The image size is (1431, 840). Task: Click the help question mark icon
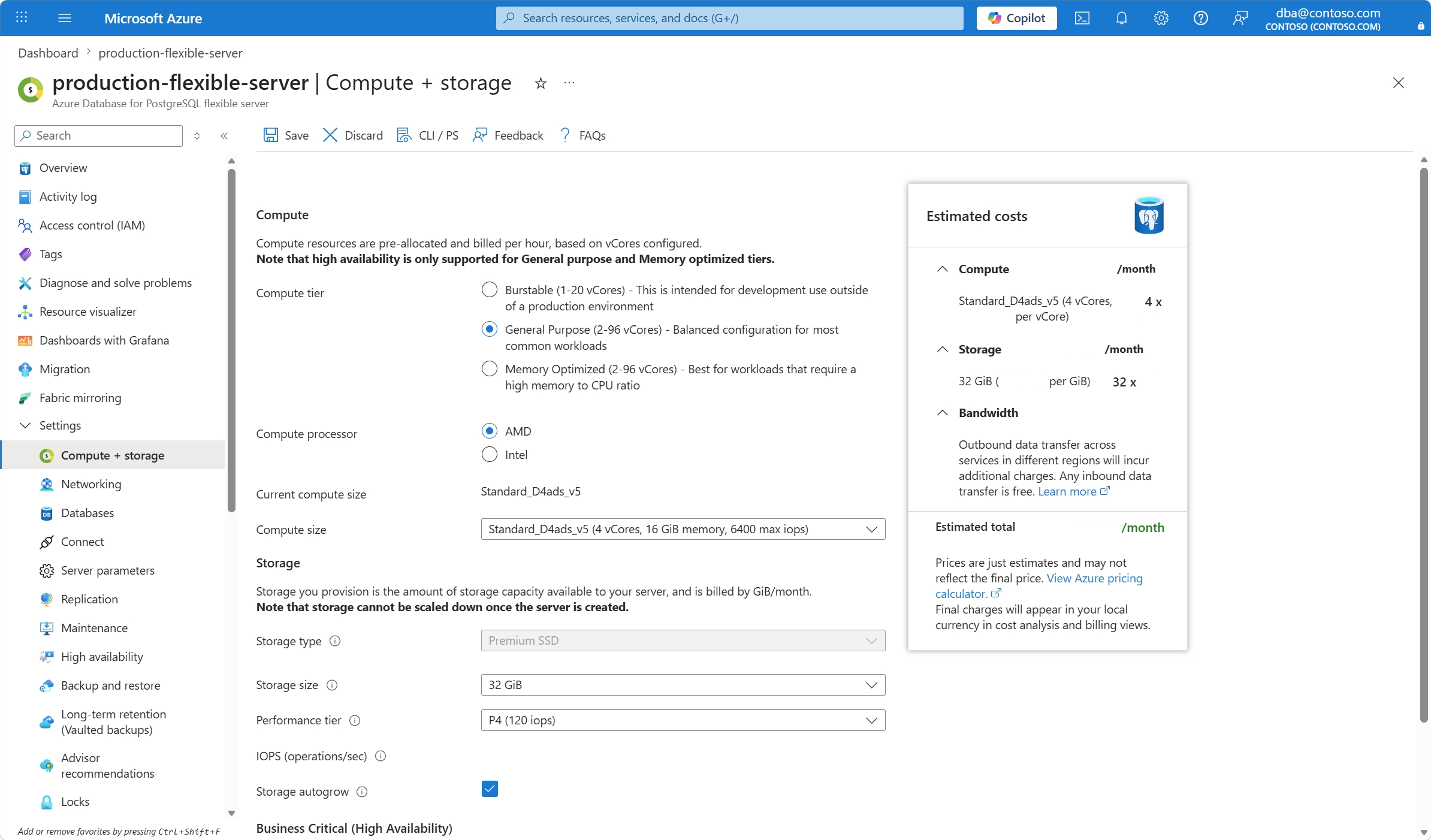point(1200,18)
